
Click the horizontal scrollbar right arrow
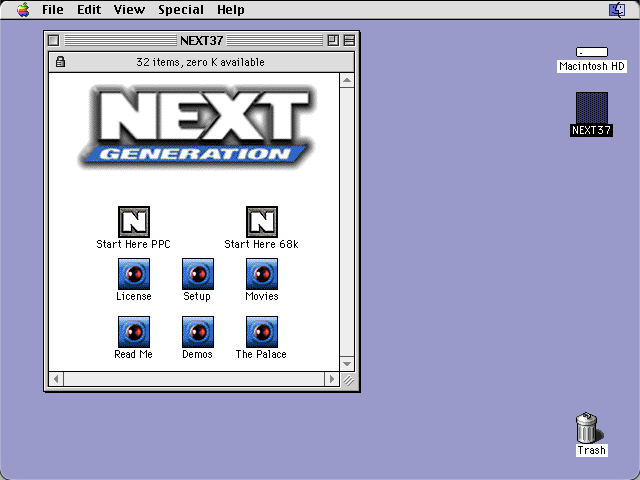point(332,379)
